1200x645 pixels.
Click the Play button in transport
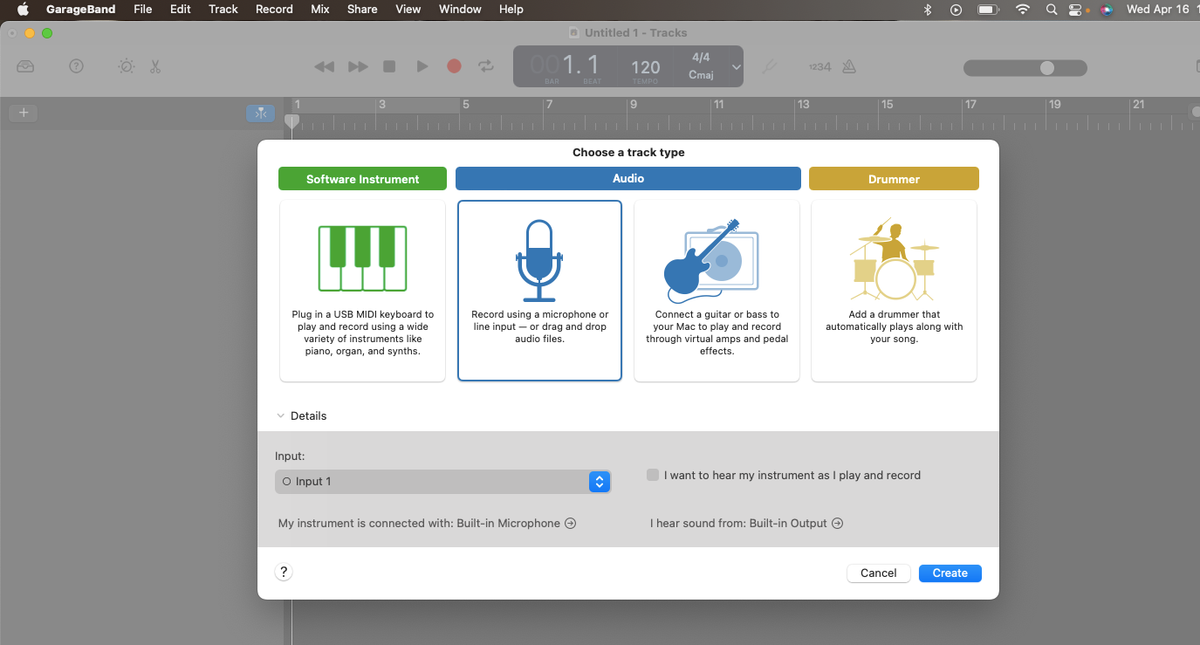point(422,66)
